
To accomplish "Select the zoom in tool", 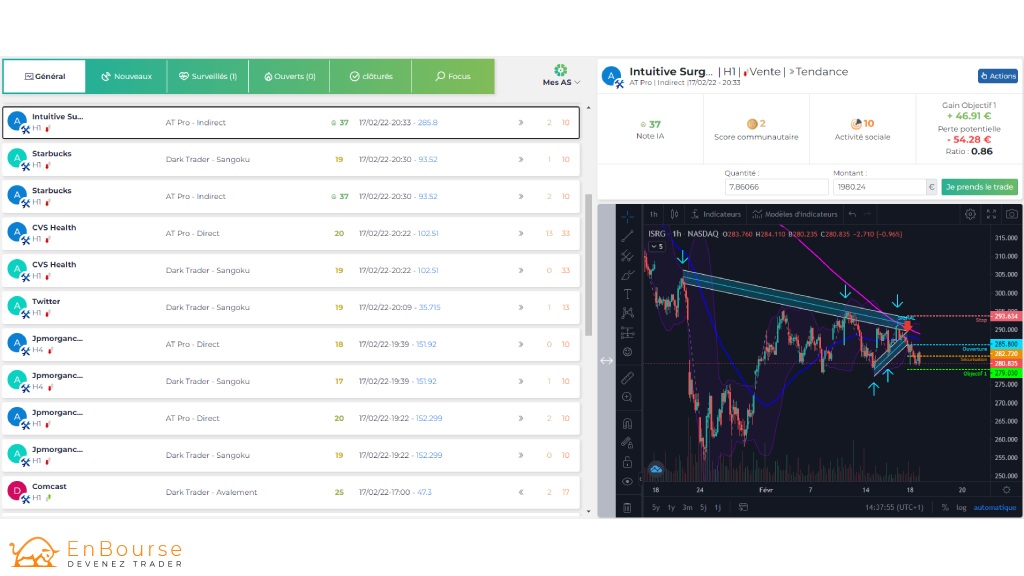I will click(x=627, y=397).
